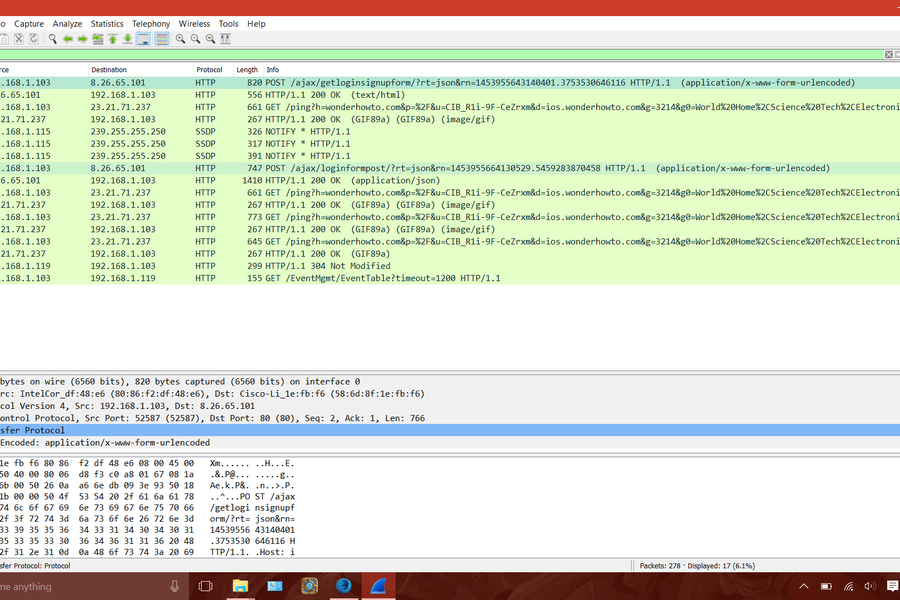Select the POST /ajax/loginformpost packet

point(450,168)
